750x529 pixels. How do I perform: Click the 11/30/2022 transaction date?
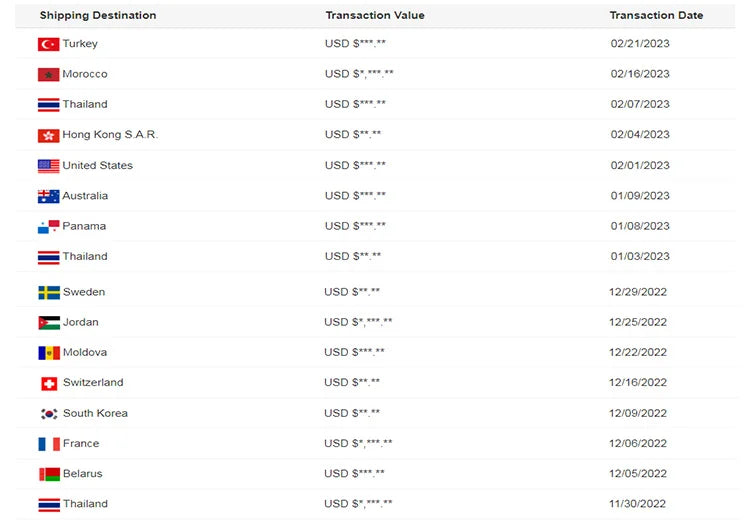638,504
